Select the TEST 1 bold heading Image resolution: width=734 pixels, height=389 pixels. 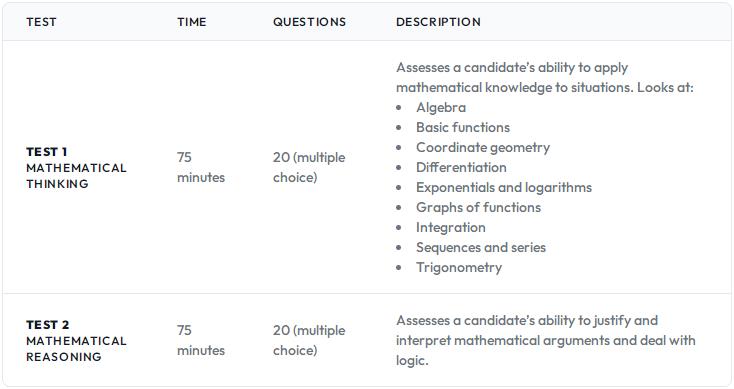(x=47, y=152)
